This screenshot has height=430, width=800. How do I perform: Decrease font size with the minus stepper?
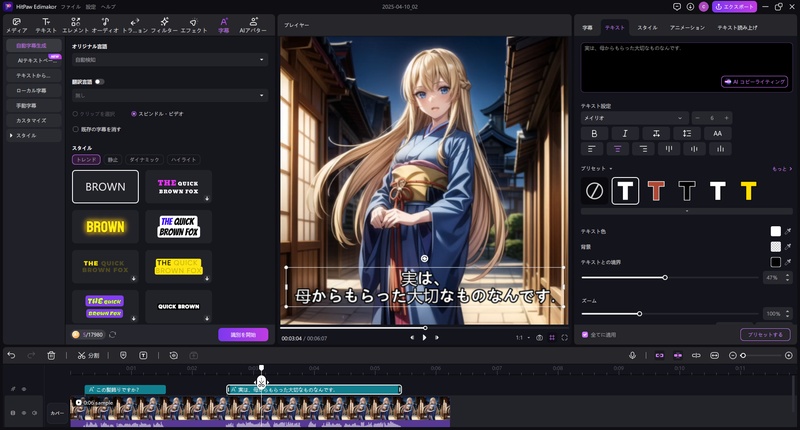[x=697, y=118]
